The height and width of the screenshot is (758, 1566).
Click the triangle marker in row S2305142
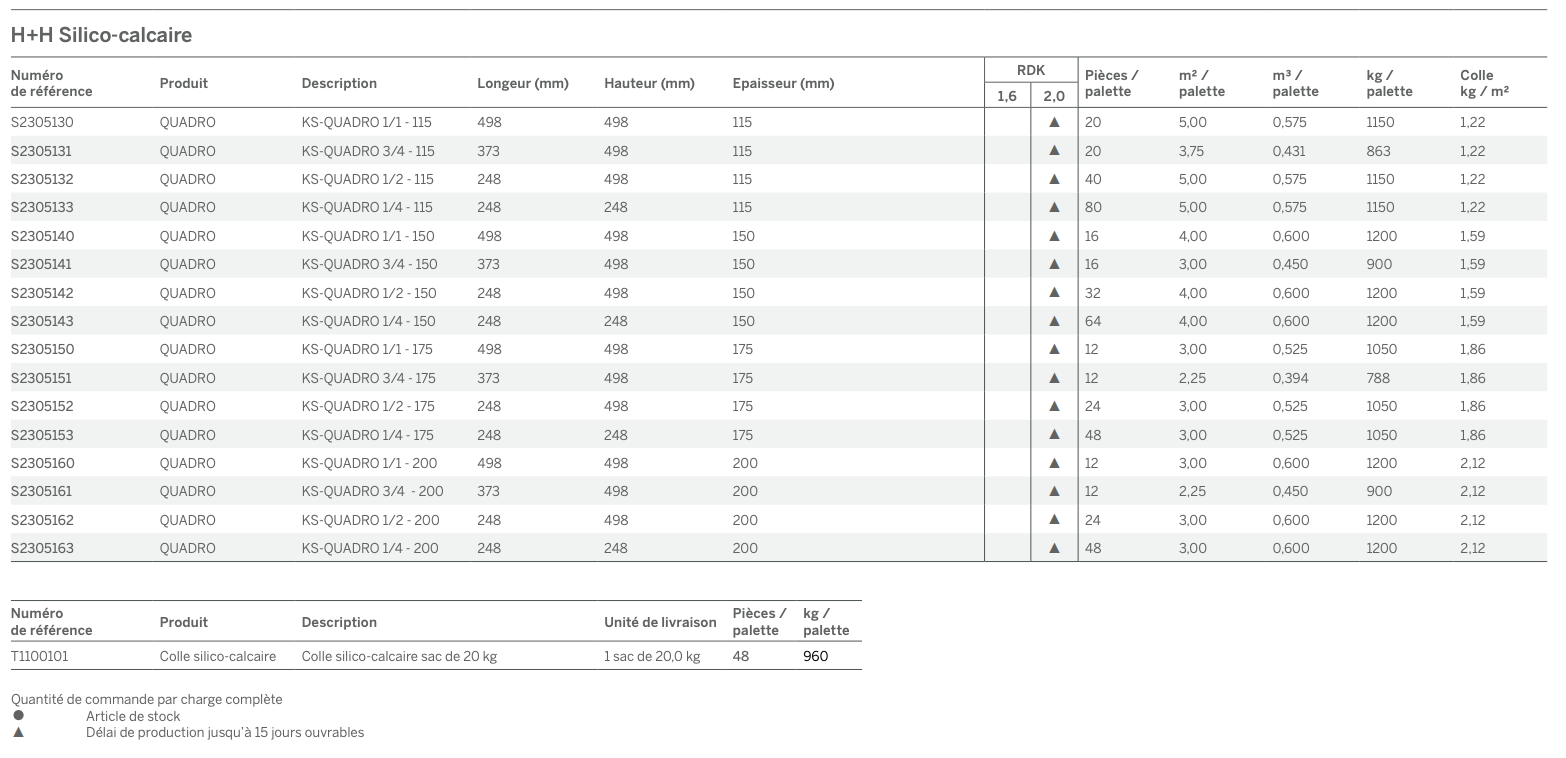[1053, 293]
